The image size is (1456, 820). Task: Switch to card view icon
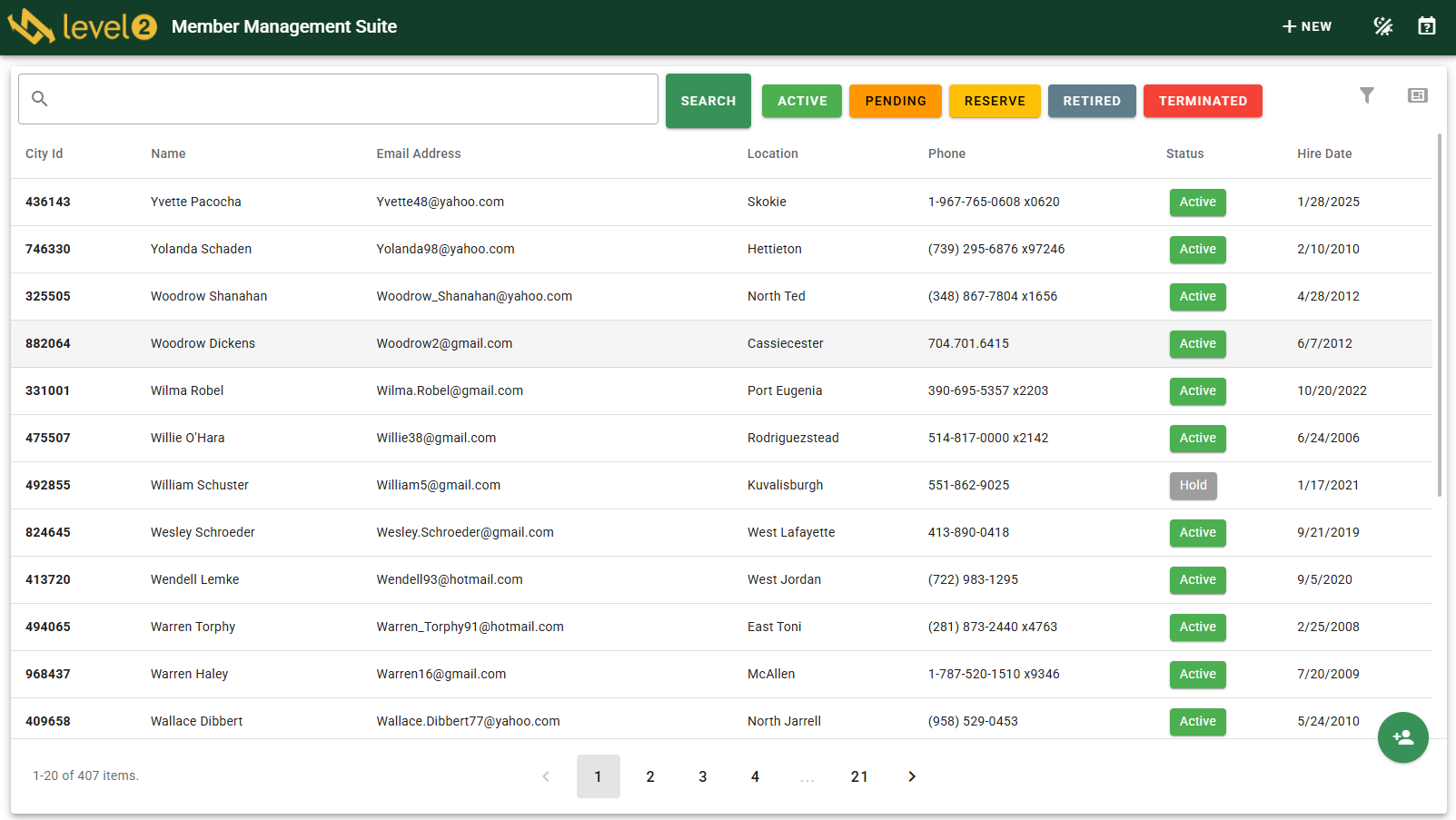click(x=1418, y=95)
